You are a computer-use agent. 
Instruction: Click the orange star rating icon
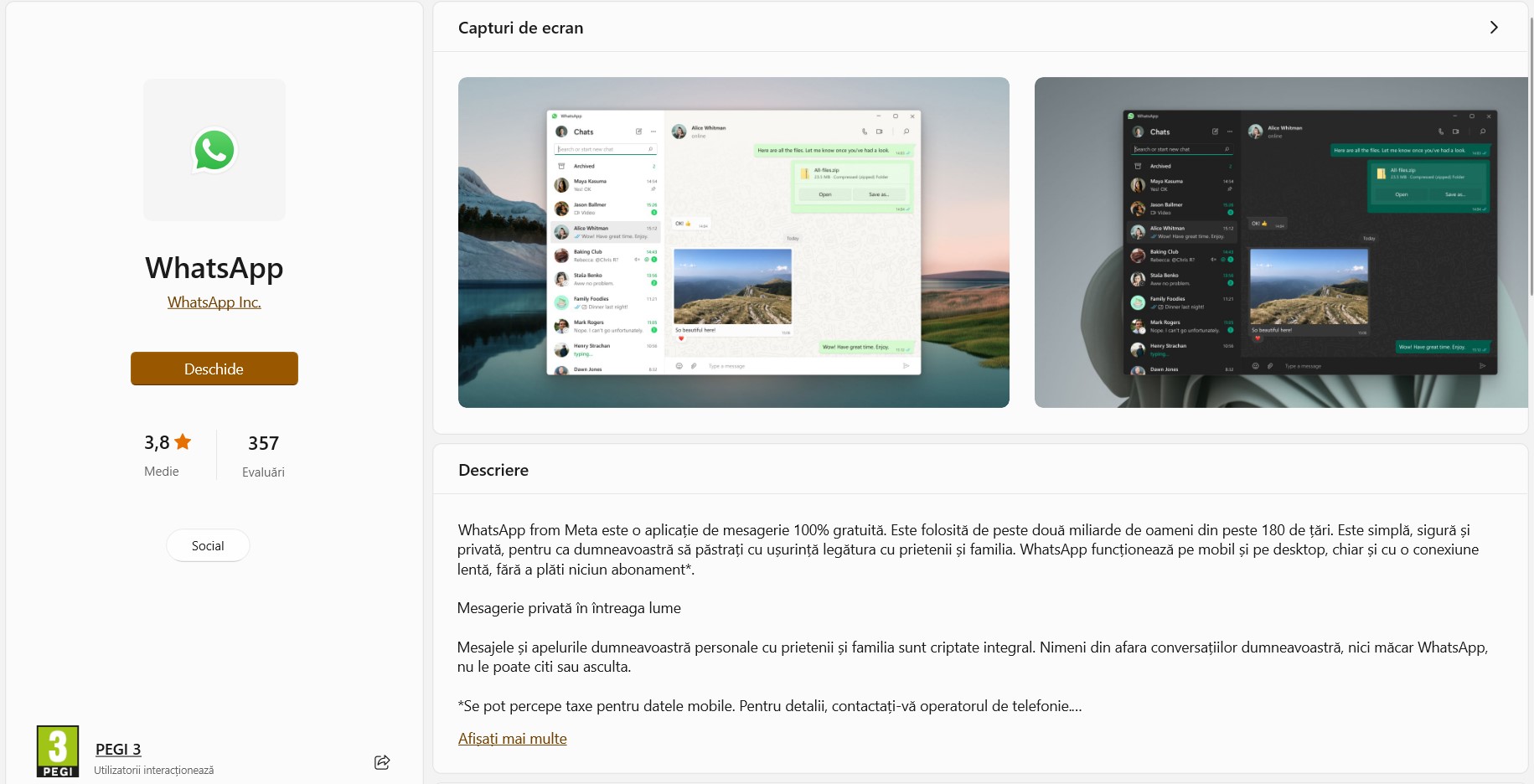click(183, 441)
